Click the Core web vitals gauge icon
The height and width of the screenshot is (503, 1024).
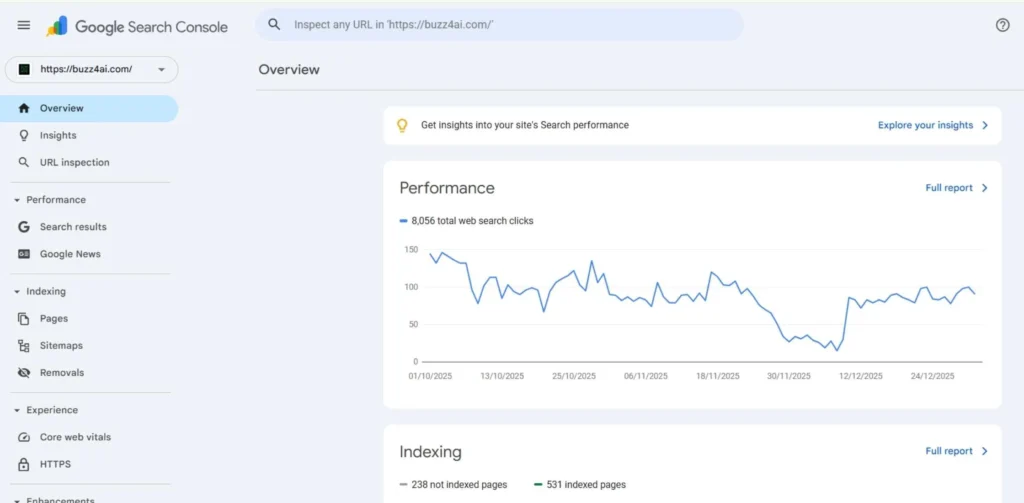coord(24,437)
